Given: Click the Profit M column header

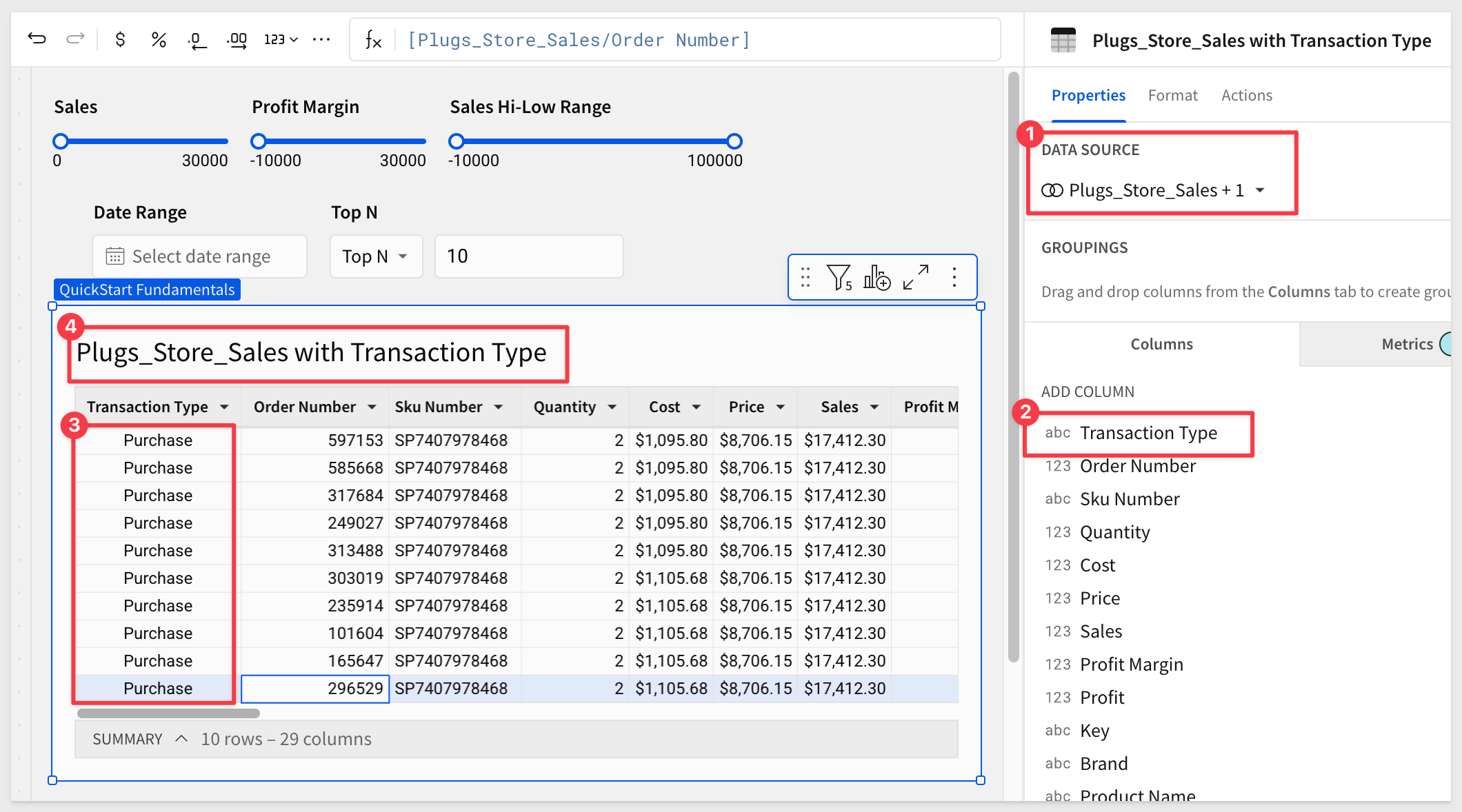Looking at the screenshot, I should (925, 407).
